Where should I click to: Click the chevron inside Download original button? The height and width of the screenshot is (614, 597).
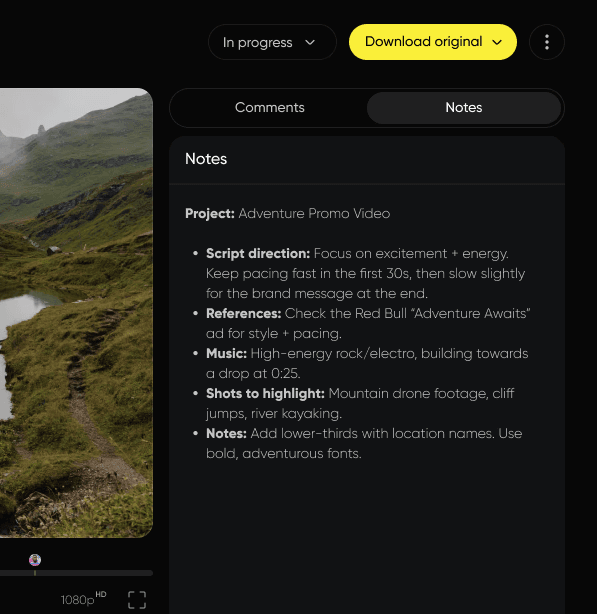pyautogui.click(x=497, y=42)
